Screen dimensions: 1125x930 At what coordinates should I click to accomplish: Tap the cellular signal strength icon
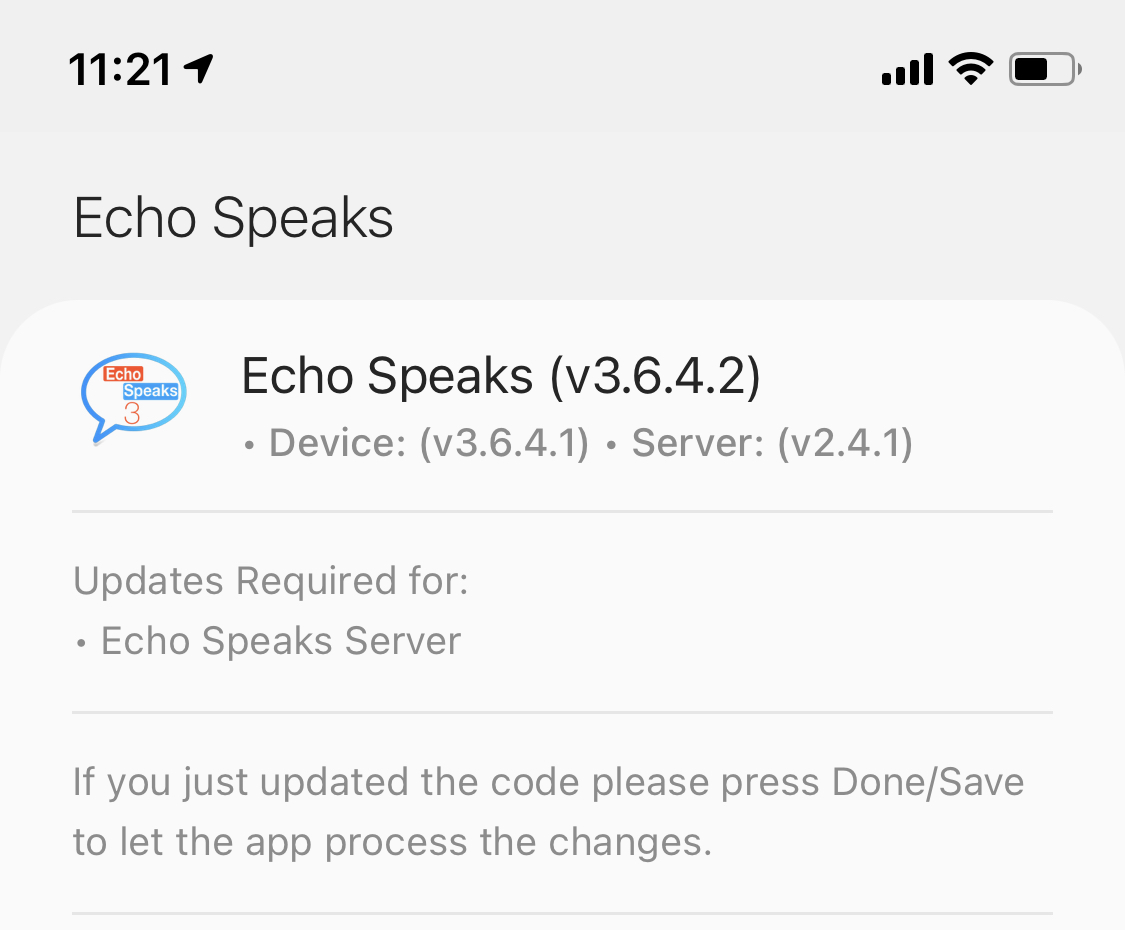[906, 68]
